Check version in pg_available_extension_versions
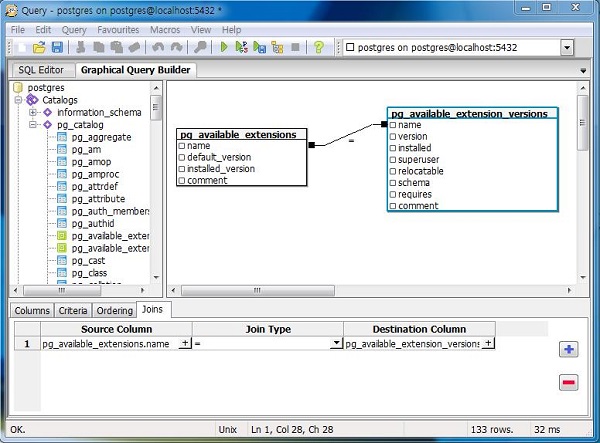Image resolution: width=600 pixels, height=443 pixels. [393, 137]
